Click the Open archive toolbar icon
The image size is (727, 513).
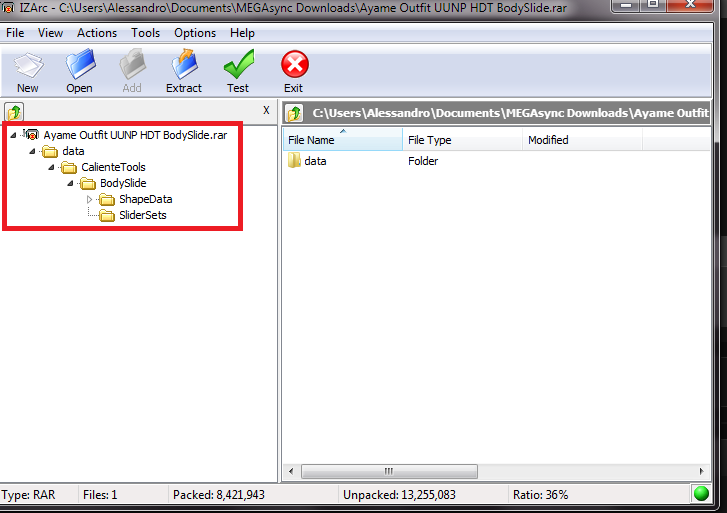tap(80, 64)
